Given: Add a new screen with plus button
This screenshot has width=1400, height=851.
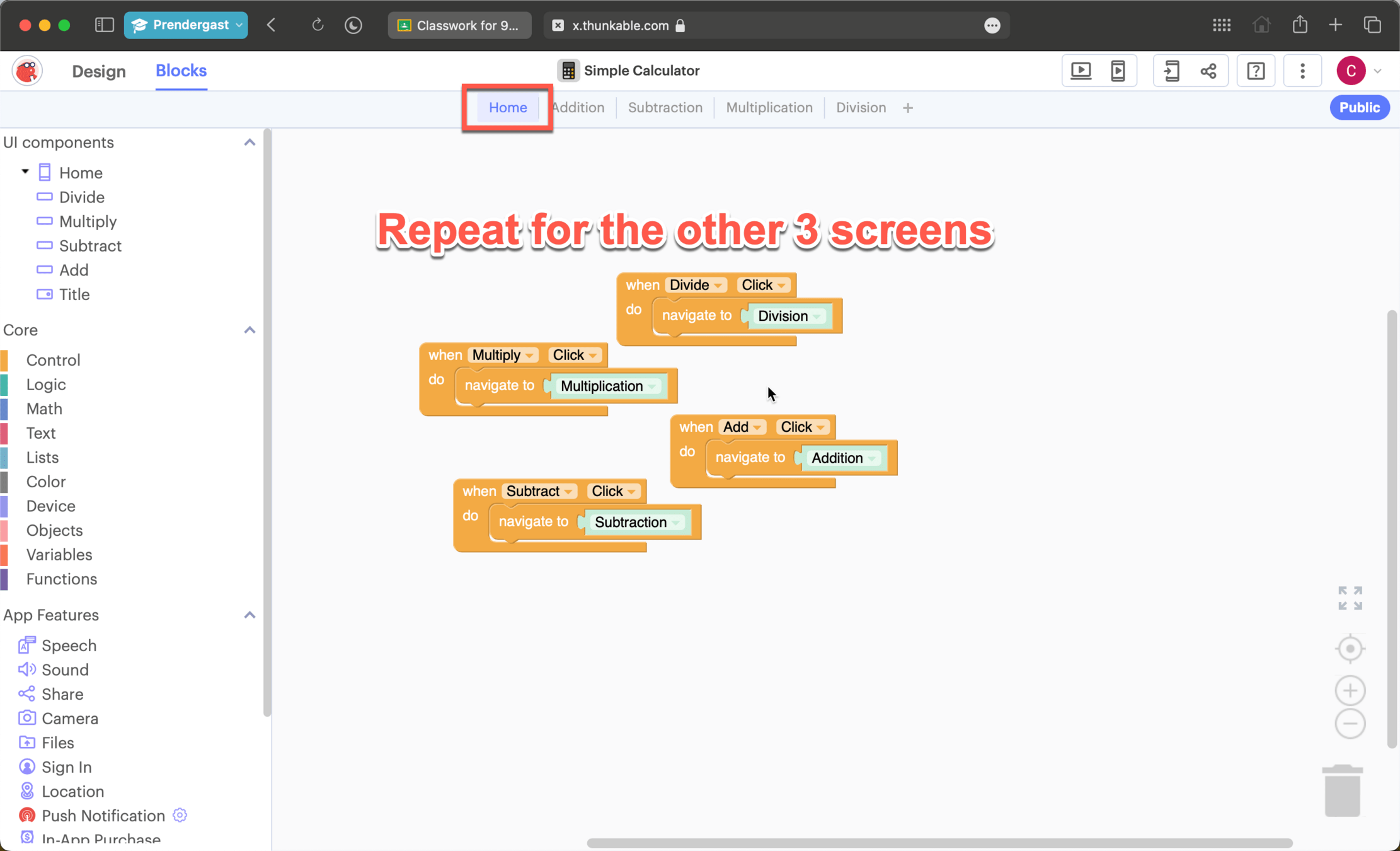Looking at the screenshot, I should click(907, 108).
